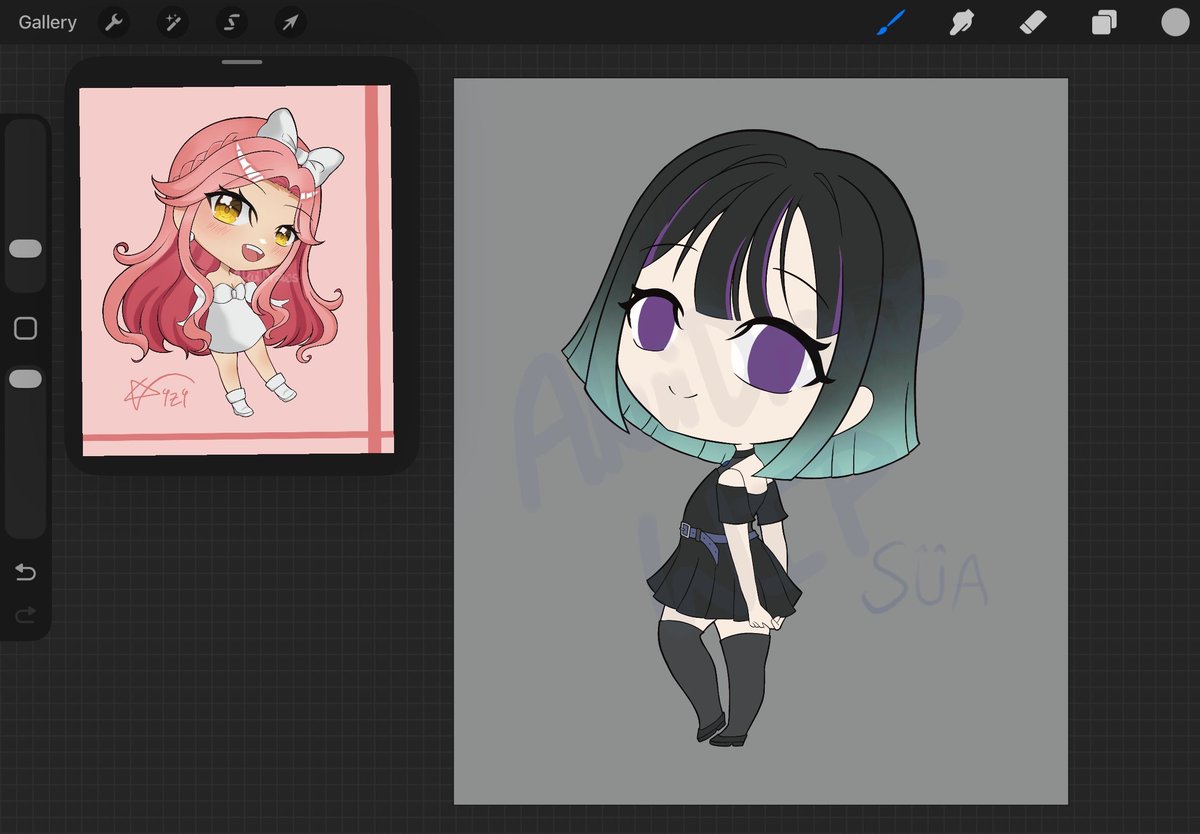The image size is (1200, 834).
Task: Open the Actions menu via wrench icon
Action: 113,22
